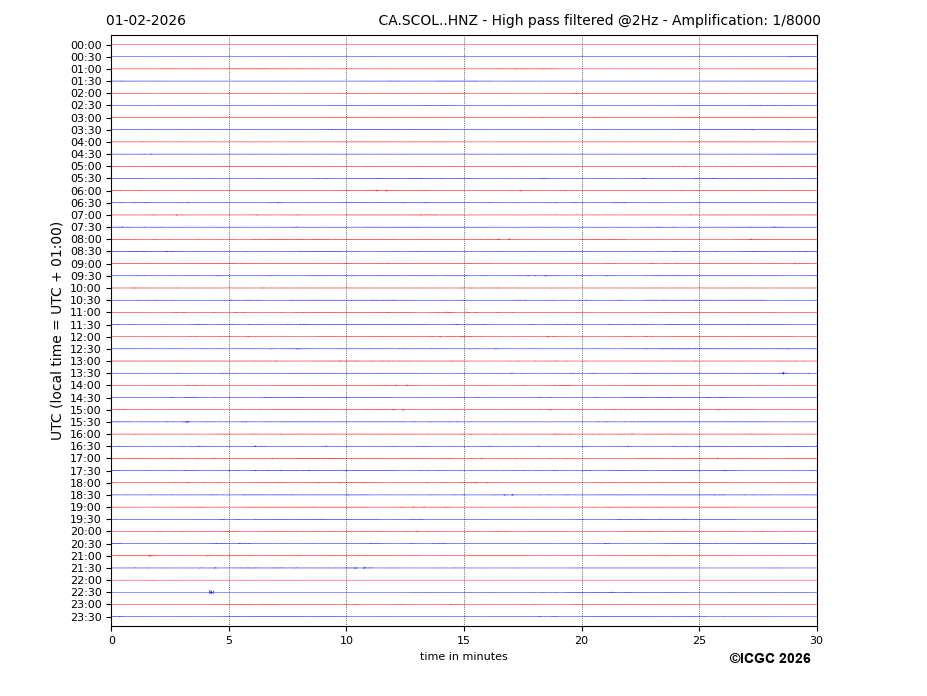This screenshot has height=696, width=927.
Task: Click the 'time in minutes' axis label
Action: click(x=463, y=657)
